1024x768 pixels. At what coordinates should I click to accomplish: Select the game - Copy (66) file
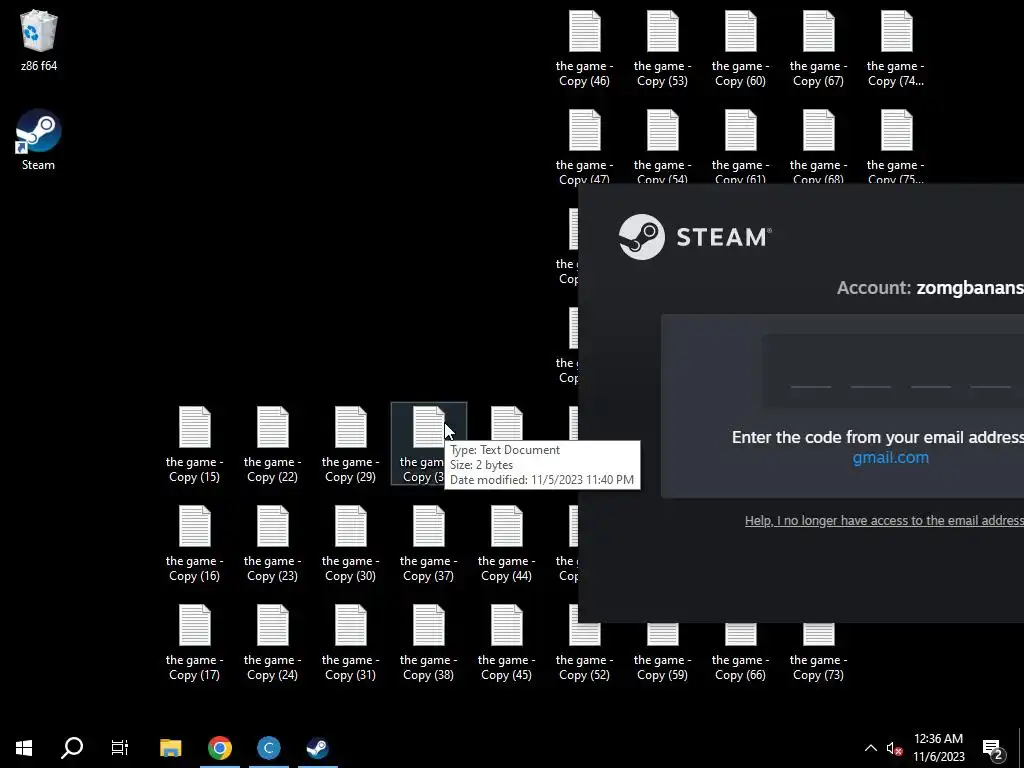pos(740,653)
